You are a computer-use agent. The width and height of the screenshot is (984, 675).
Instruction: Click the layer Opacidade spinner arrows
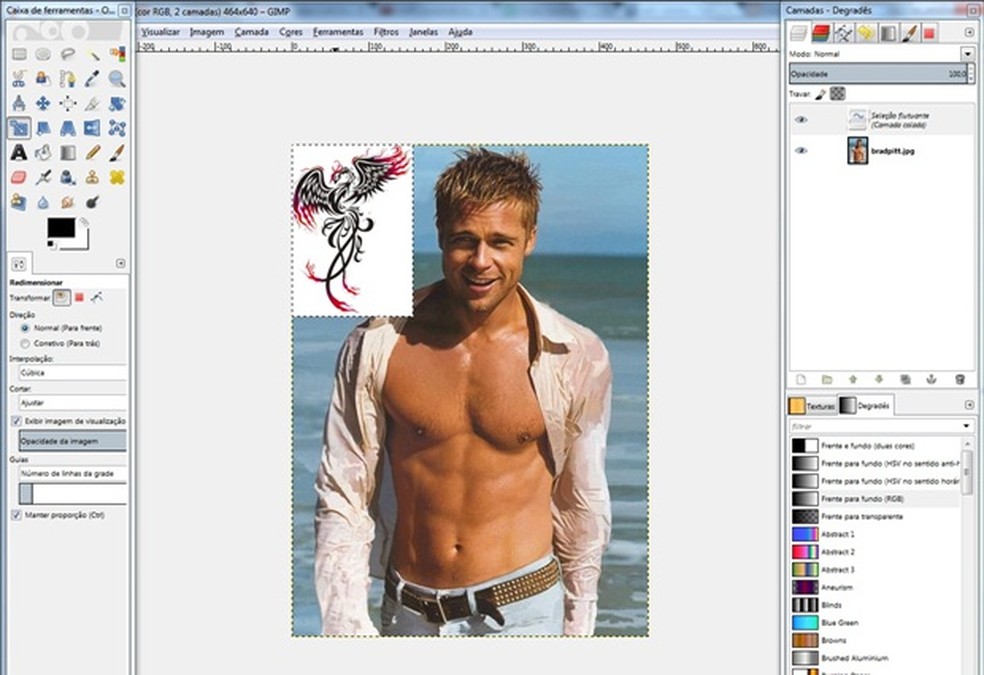(971, 74)
